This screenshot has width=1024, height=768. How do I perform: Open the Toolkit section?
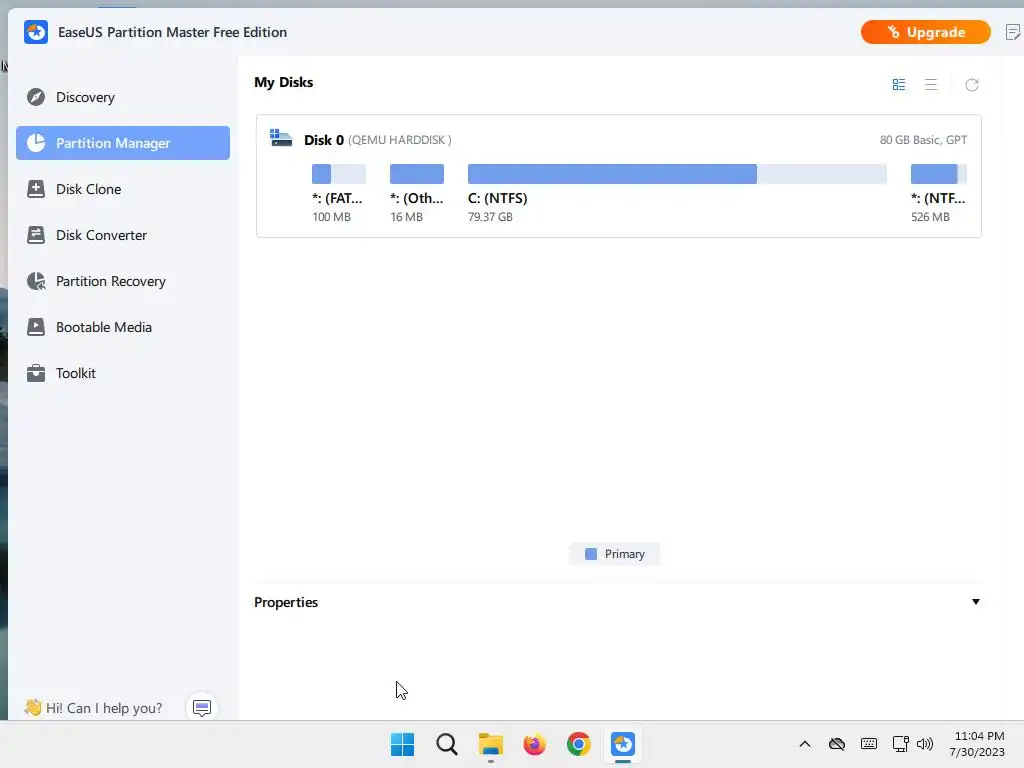(123, 374)
